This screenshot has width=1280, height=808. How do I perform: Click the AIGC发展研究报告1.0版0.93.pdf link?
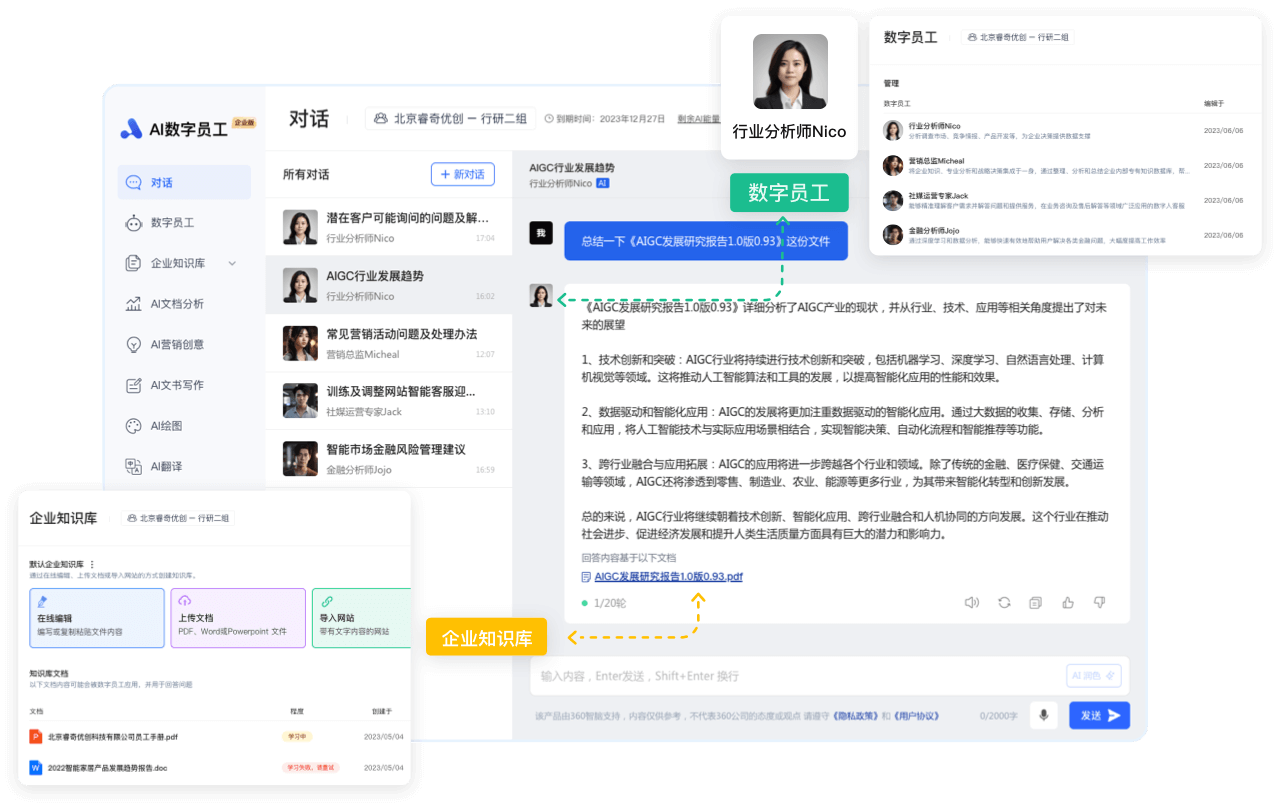(x=668, y=577)
